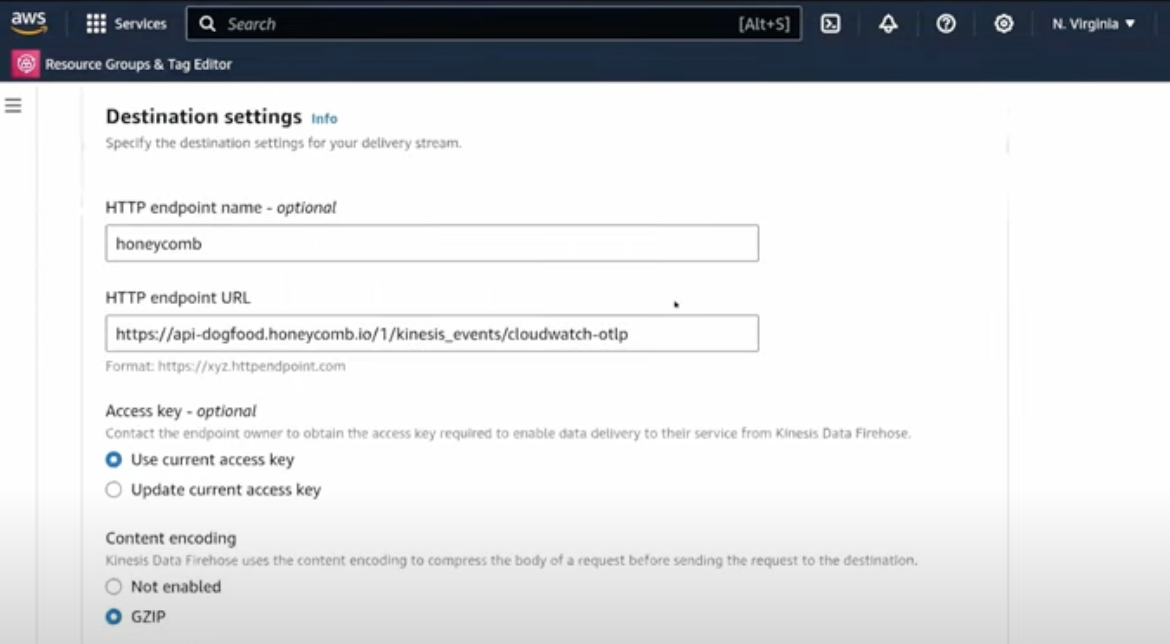
Task: Open the account settings gear
Action: 1003,23
